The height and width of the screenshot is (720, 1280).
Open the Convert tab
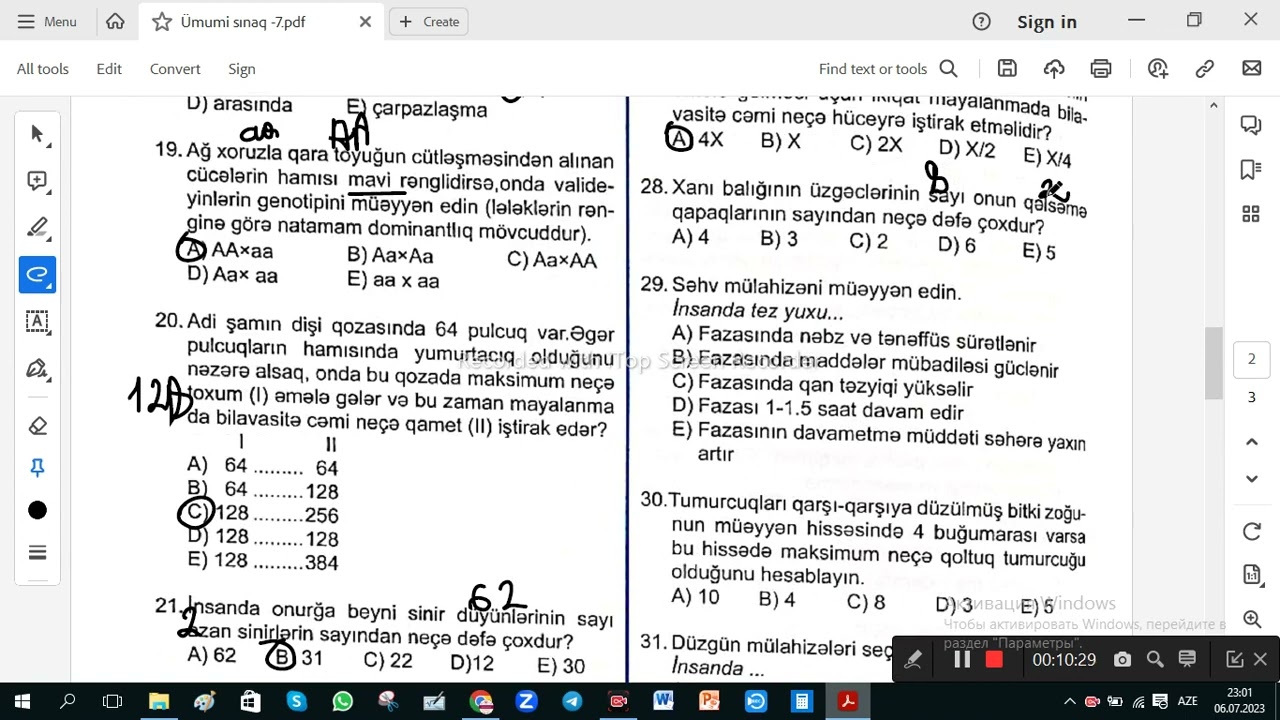point(175,68)
